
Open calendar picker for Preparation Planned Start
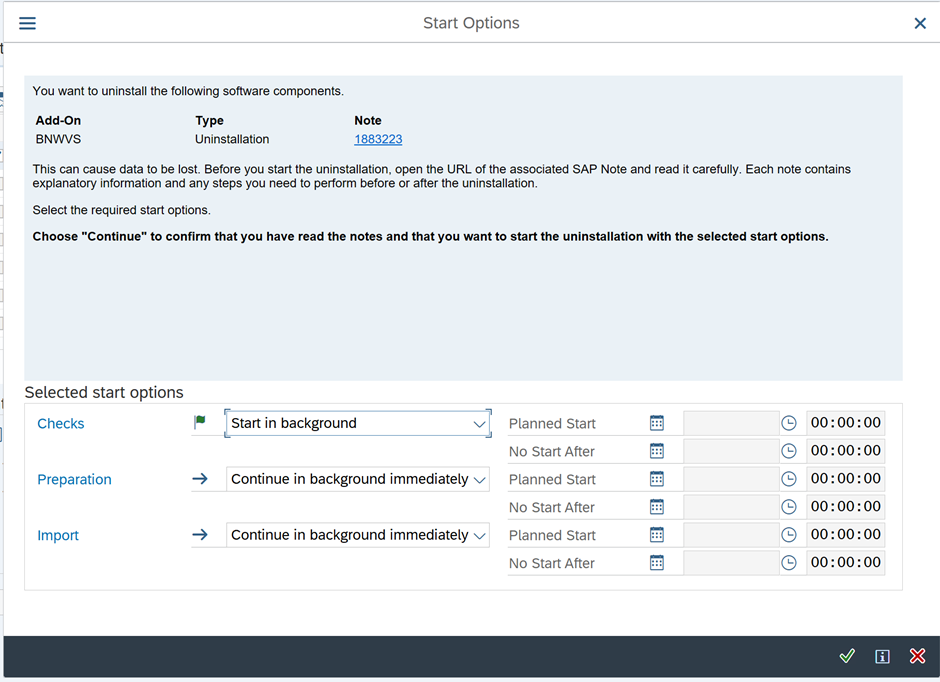(x=657, y=479)
